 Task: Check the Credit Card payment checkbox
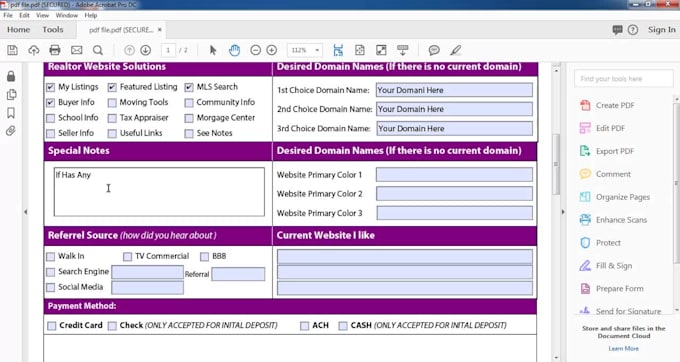[x=52, y=326]
